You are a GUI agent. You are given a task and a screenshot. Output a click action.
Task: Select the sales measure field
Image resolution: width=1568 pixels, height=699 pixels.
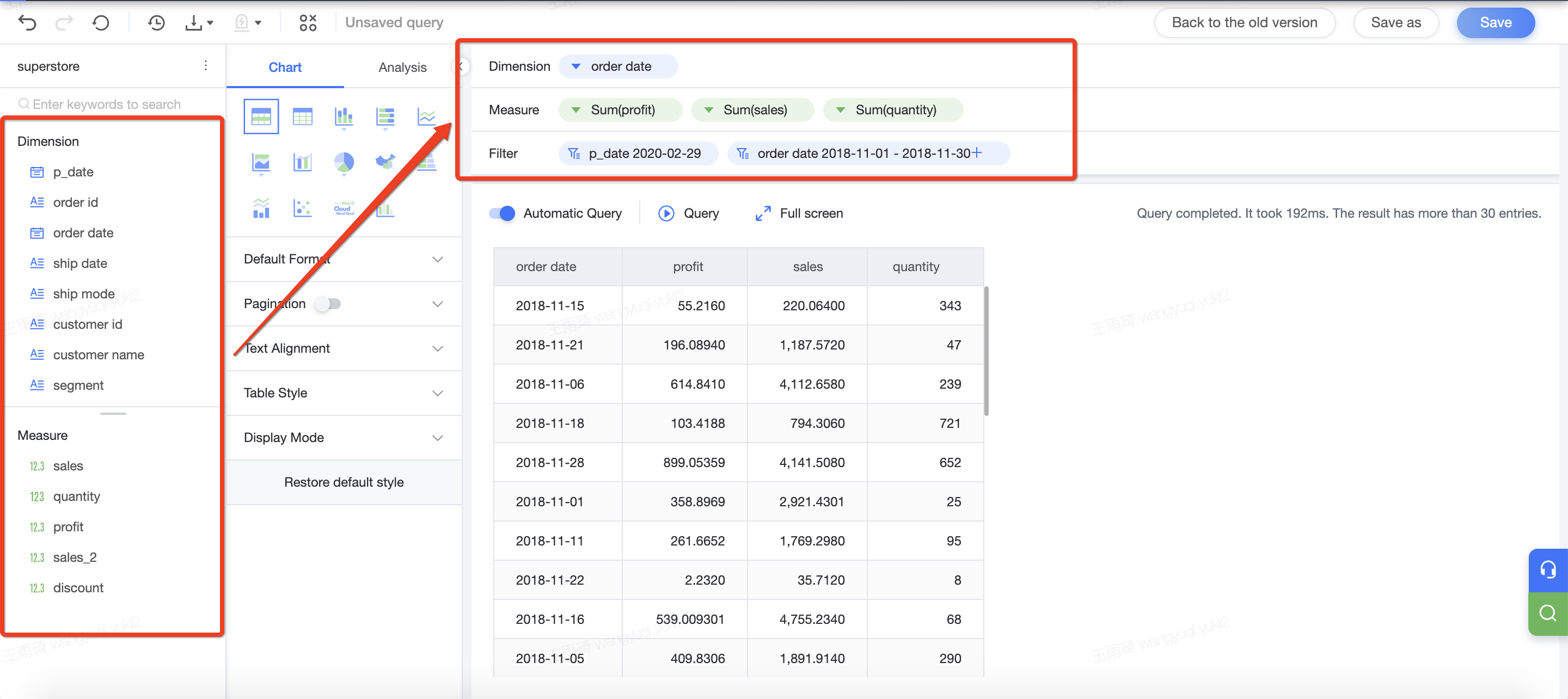68,466
